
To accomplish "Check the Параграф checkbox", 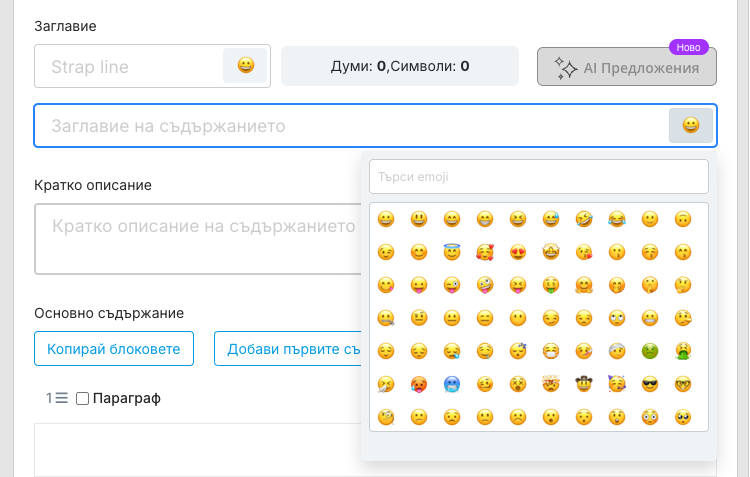I will [82, 398].
